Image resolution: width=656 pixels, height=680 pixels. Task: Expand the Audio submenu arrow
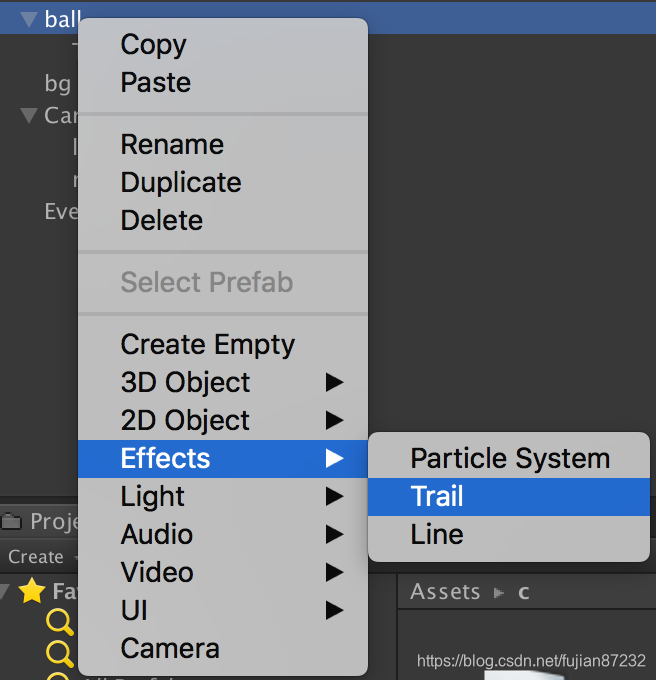tap(334, 535)
